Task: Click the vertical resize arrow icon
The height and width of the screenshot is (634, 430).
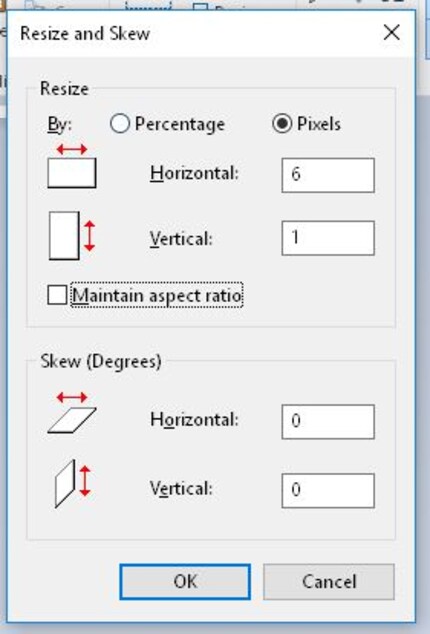Action: tap(72, 236)
